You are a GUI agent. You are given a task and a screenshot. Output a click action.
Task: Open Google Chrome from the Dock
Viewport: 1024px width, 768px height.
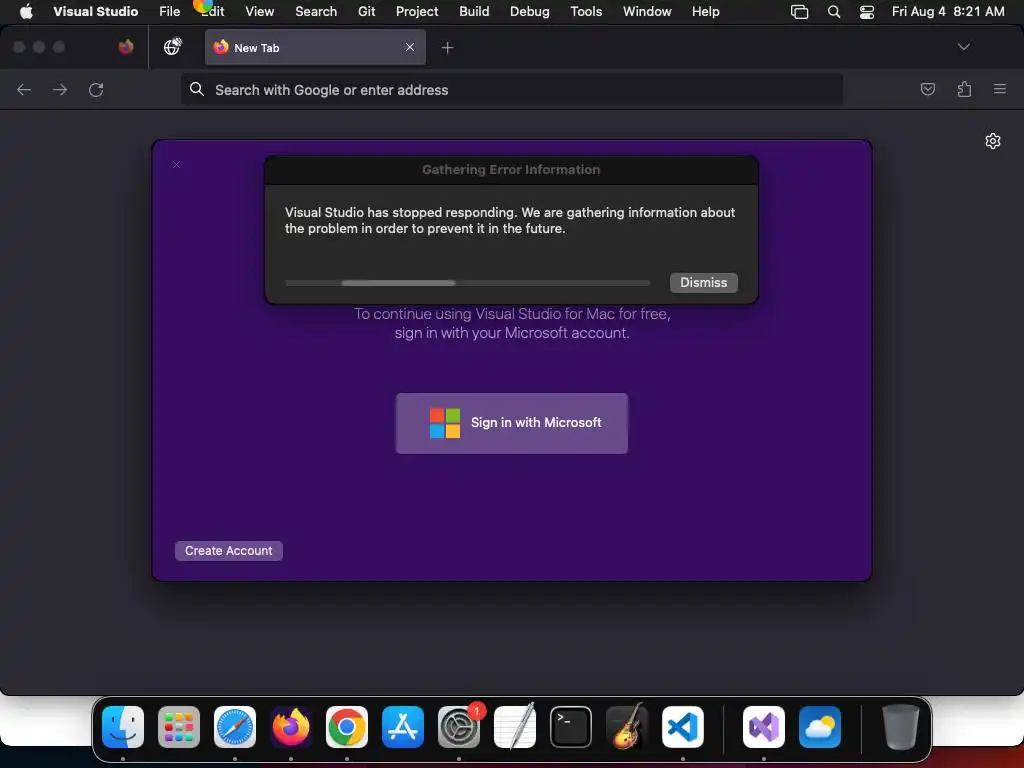[347, 726]
